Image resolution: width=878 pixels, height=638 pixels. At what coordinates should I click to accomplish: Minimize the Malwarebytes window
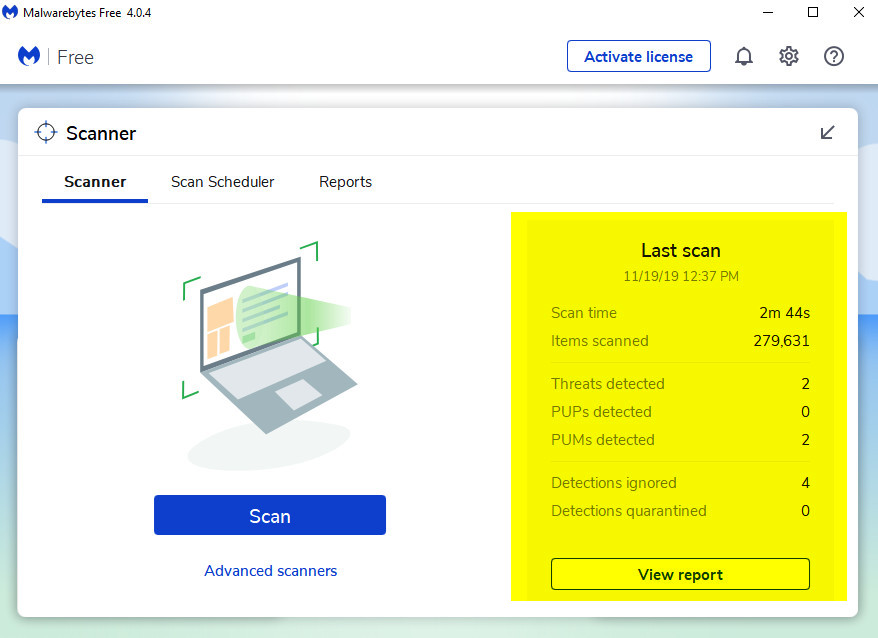(x=768, y=12)
